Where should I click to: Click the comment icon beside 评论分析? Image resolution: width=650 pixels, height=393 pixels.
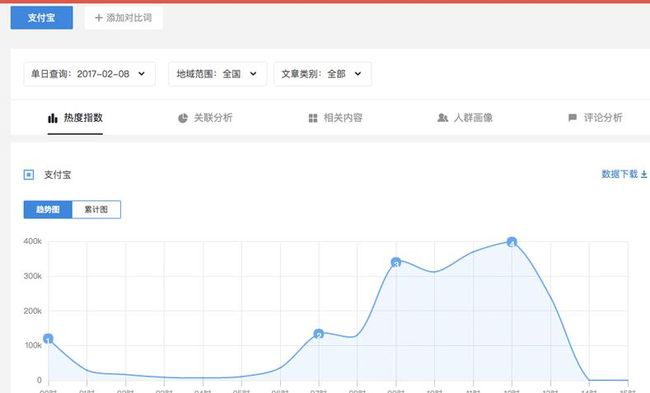[x=572, y=118]
